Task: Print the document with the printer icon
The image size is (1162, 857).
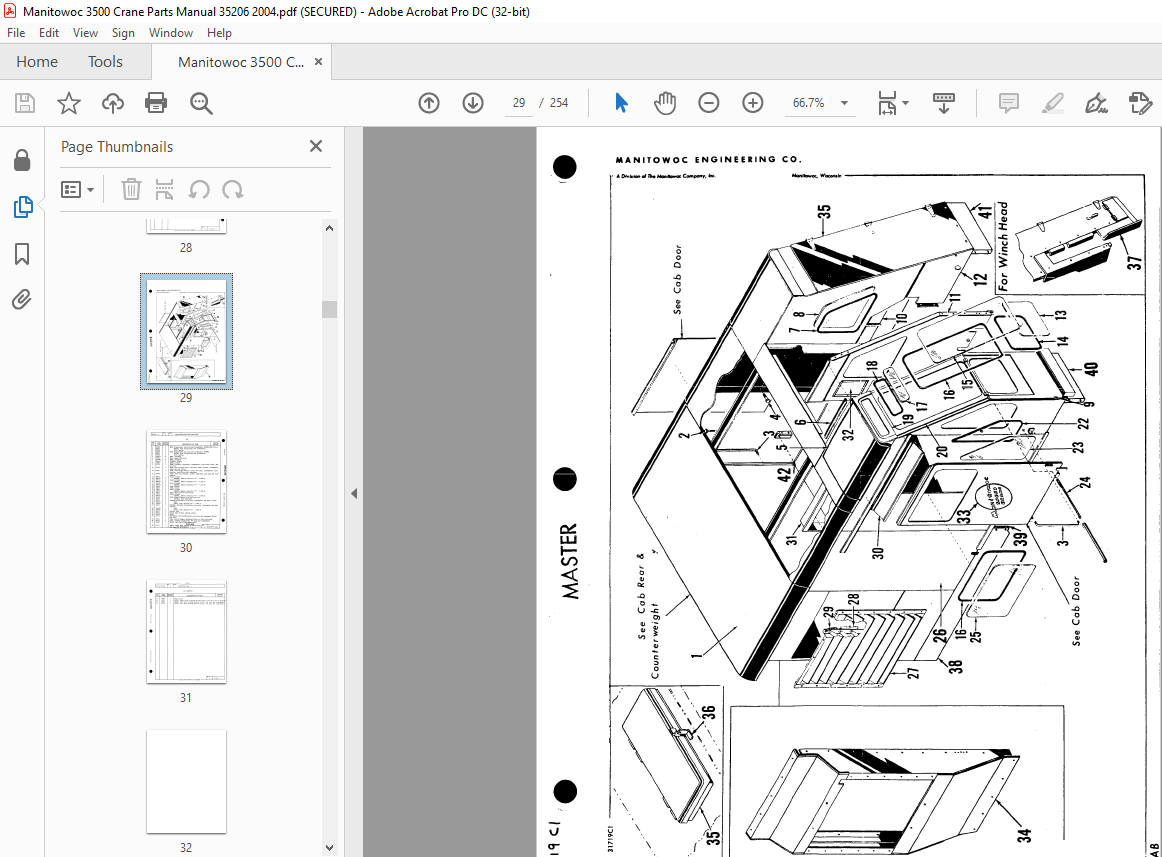Action: [x=156, y=103]
